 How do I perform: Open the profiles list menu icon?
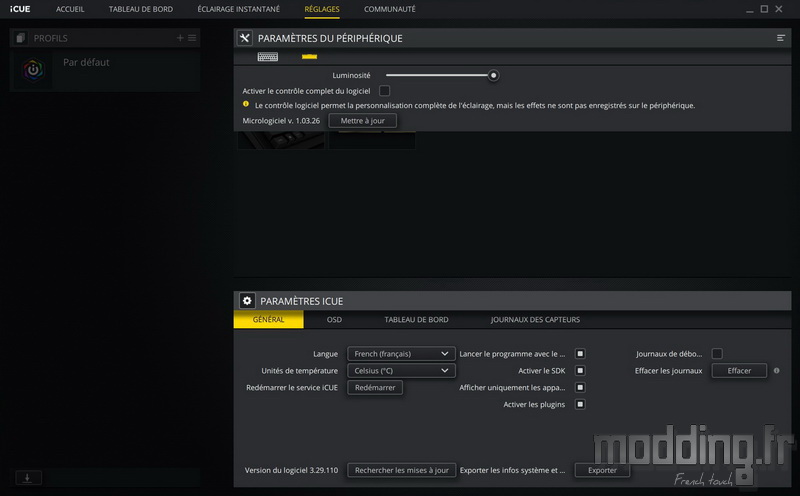click(x=192, y=38)
